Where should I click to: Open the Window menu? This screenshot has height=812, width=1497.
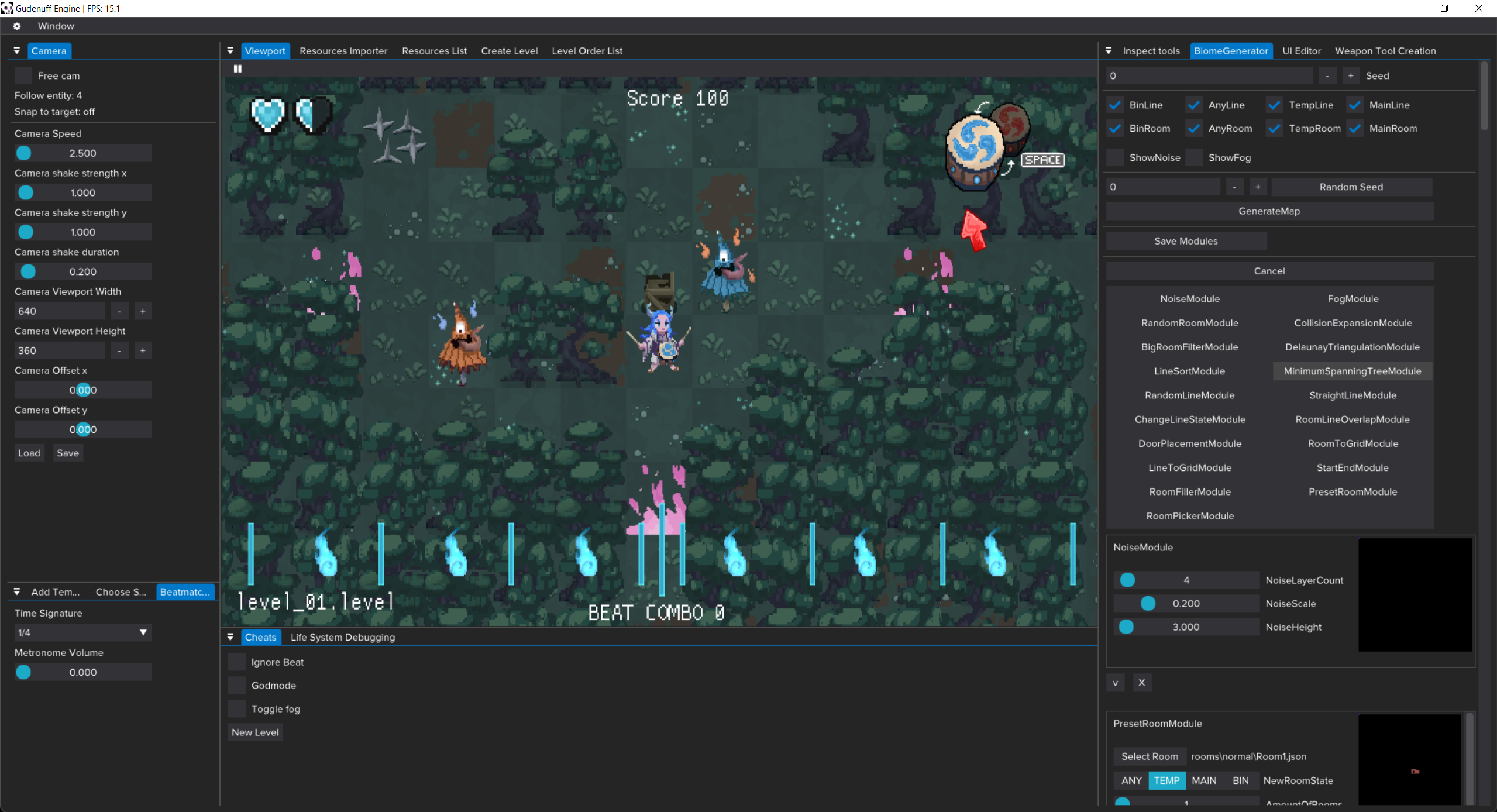(x=56, y=26)
